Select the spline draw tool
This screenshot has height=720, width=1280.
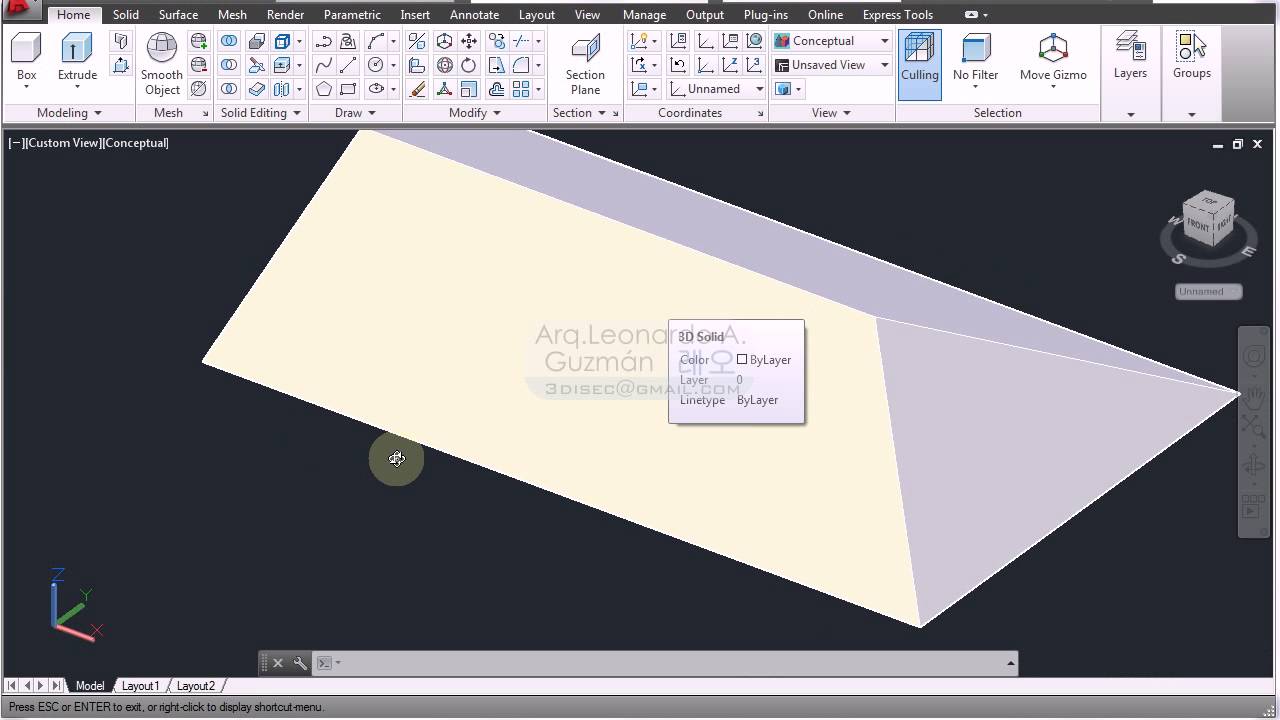click(324, 65)
